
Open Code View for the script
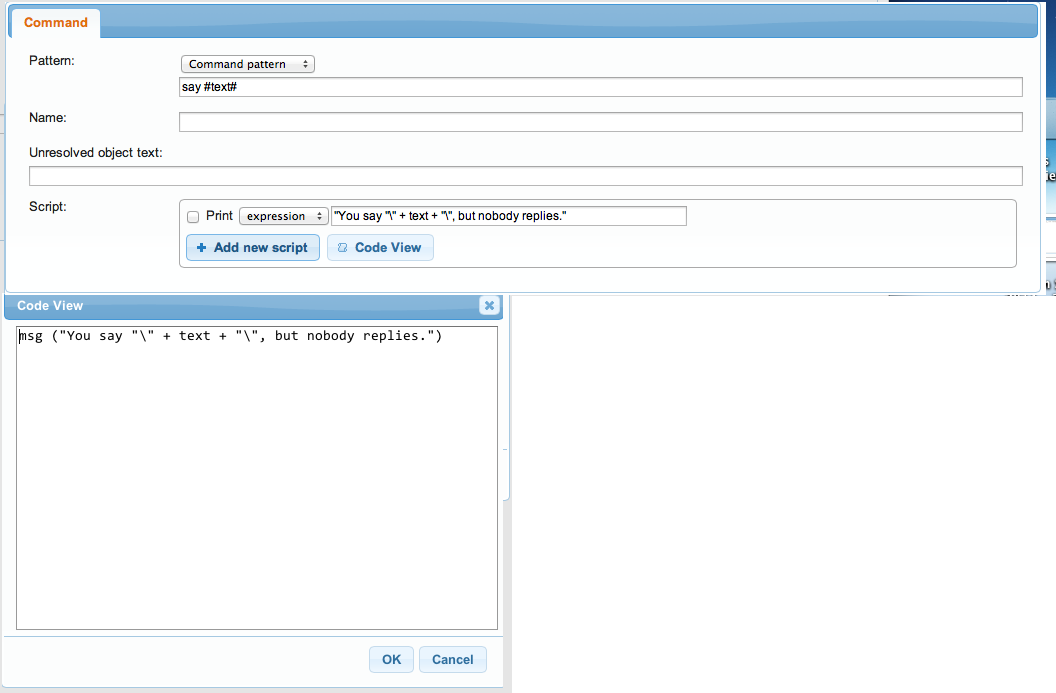click(x=380, y=247)
